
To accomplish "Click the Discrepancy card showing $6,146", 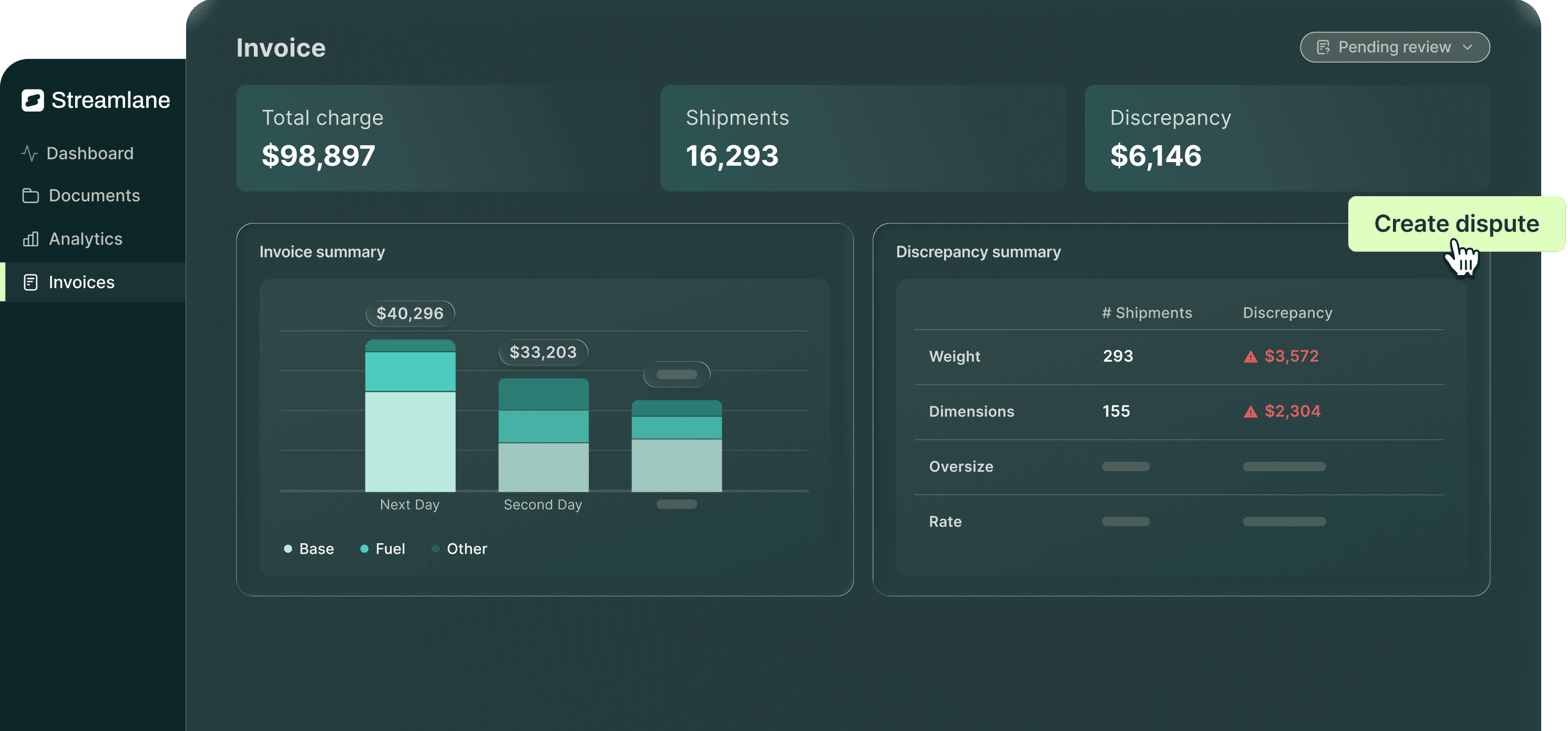I will pyautogui.click(x=1286, y=139).
